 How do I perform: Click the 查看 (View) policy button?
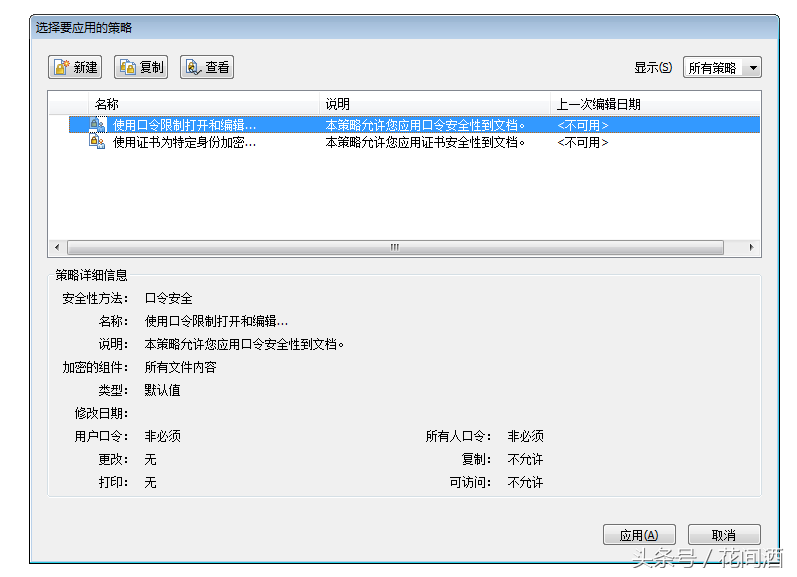coord(207,67)
